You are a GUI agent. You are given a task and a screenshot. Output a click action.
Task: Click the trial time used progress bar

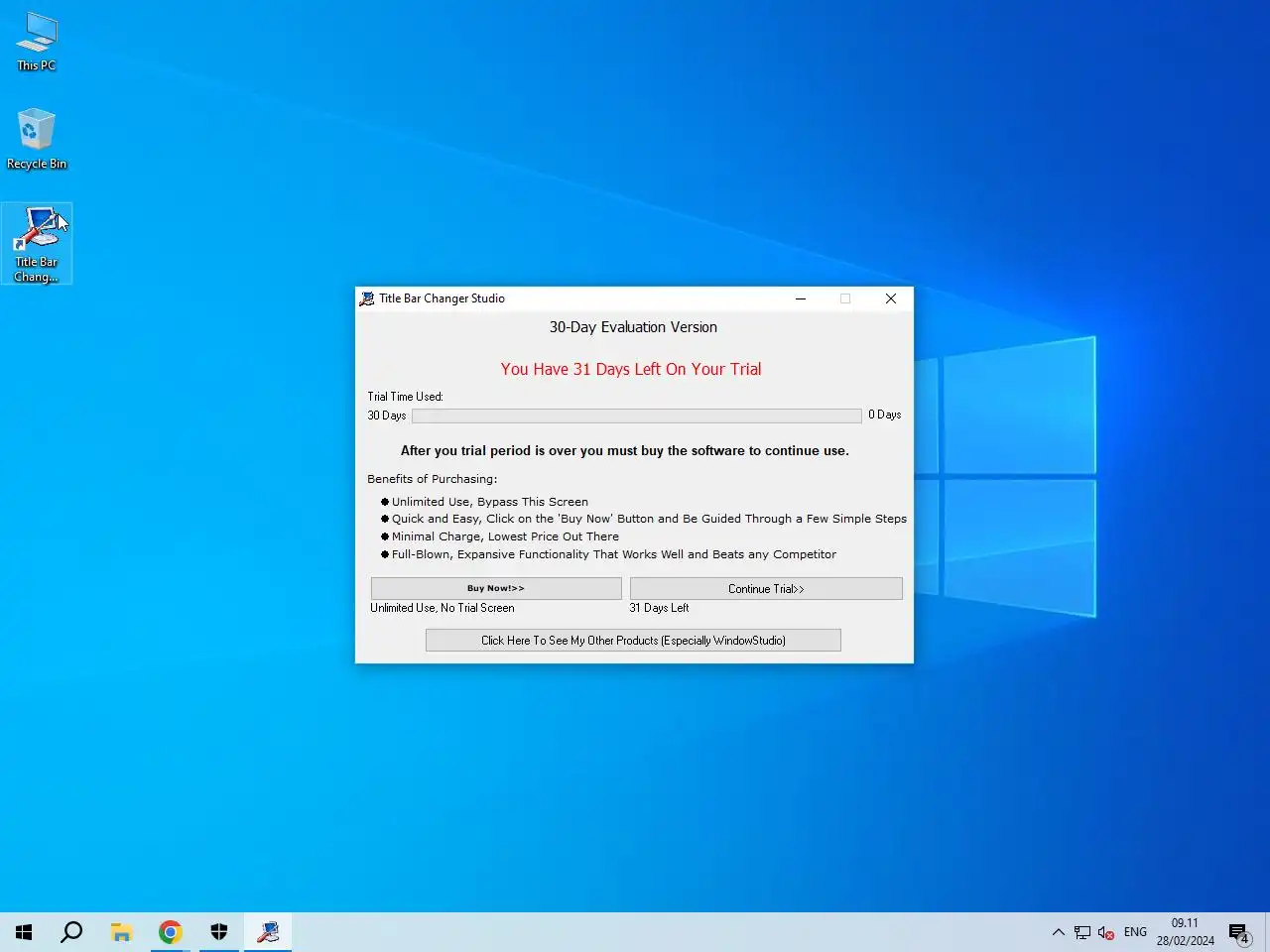[637, 416]
